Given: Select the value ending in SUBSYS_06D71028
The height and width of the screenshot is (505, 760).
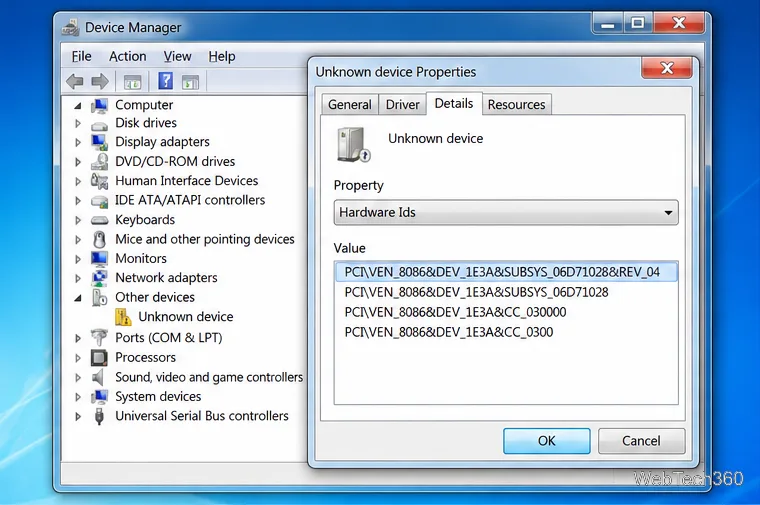Looking at the screenshot, I should (x=476, y=292).
